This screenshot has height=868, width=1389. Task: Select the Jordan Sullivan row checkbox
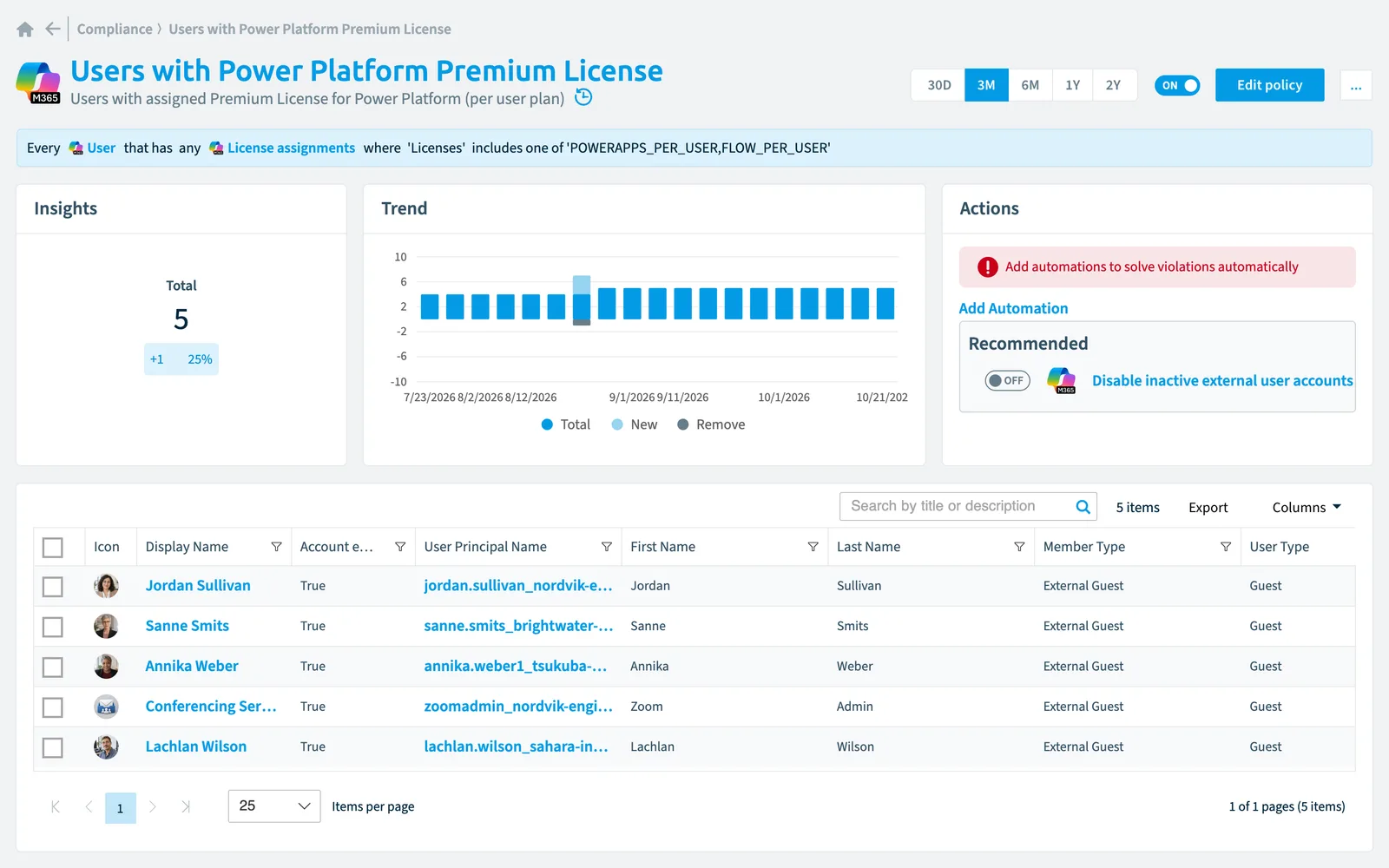click(53, 587)
